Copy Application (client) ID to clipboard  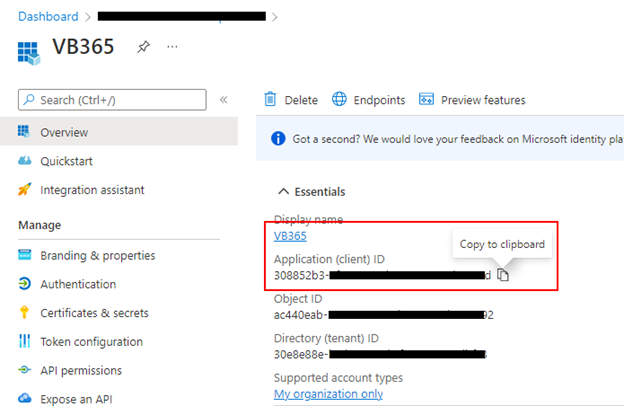[503, 275]
